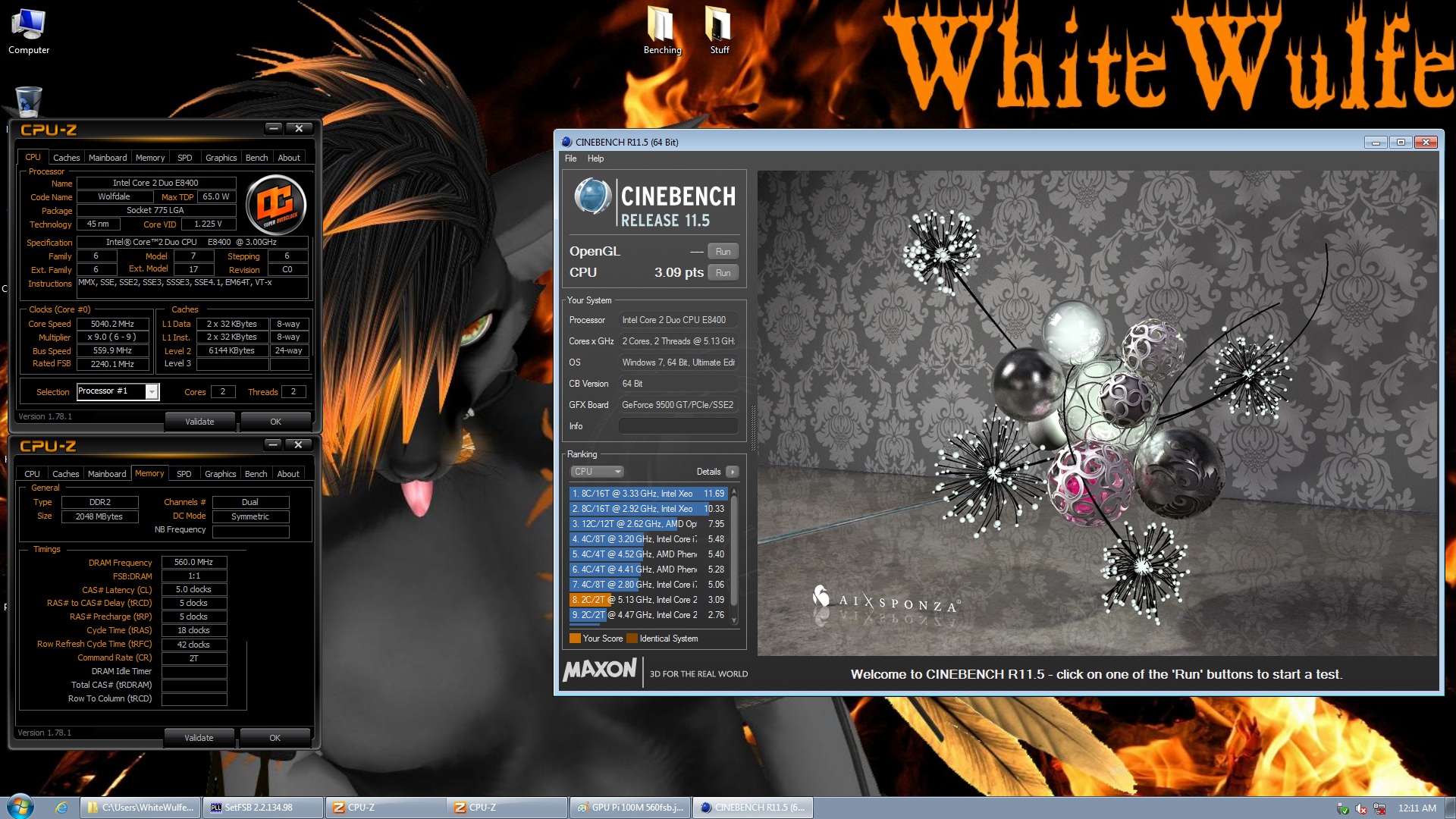The image size is (1456, 819).
Task: Click the Info input field in Cinebench
Action: (x=678, y=426)
